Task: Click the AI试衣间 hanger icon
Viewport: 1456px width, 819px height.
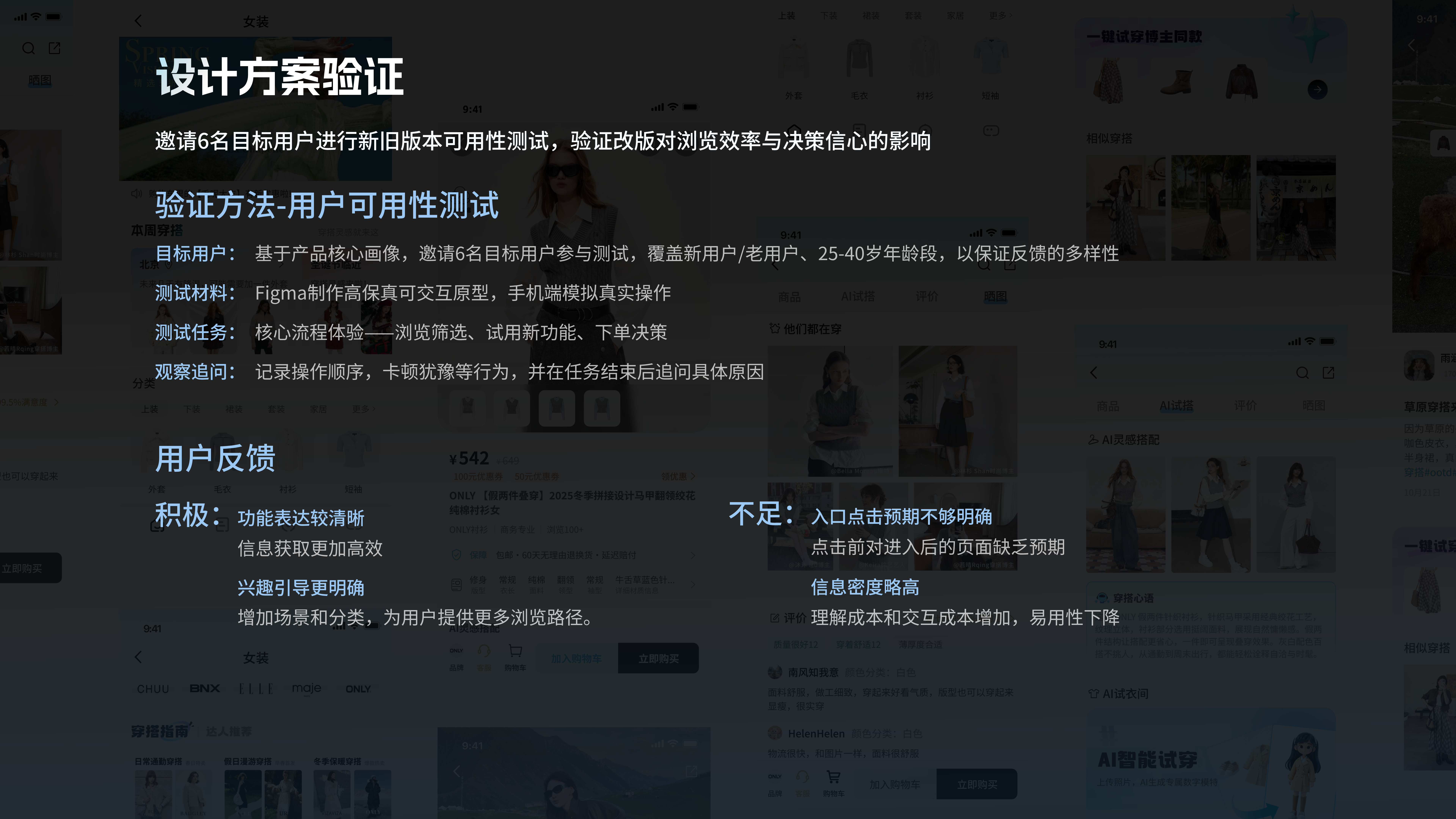Action: (1094, 693)
